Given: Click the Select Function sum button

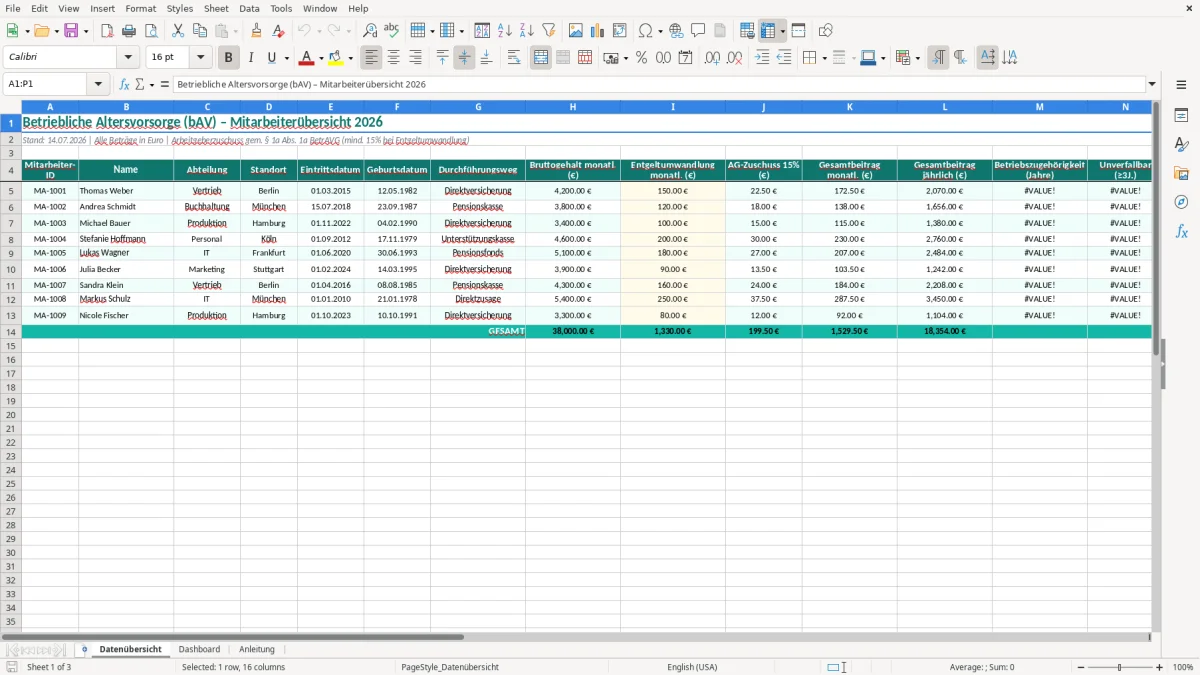Looking at the screenshot, I should click(139, 84).
